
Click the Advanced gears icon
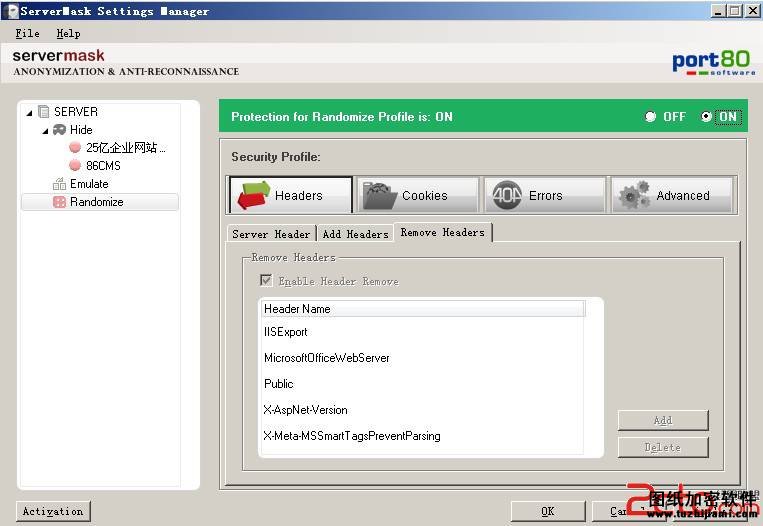pyautogui.click(x=634, y=196)
